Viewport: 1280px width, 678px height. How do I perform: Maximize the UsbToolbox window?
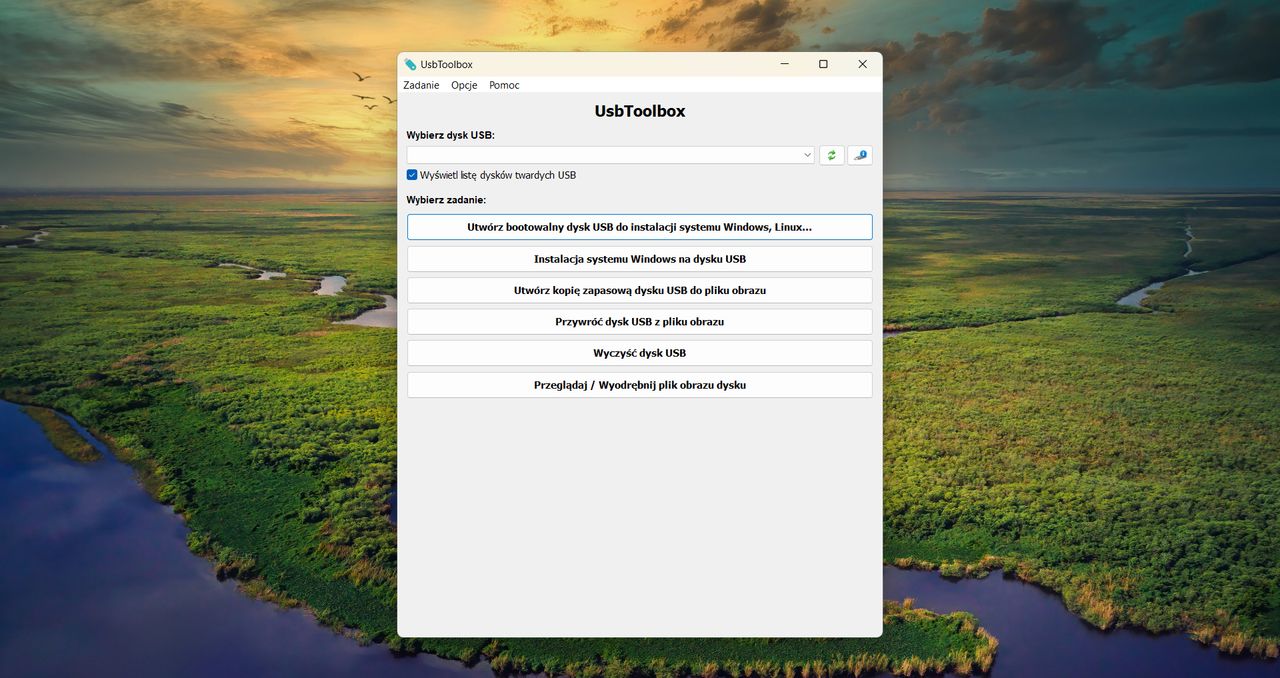tap(822, 63)
